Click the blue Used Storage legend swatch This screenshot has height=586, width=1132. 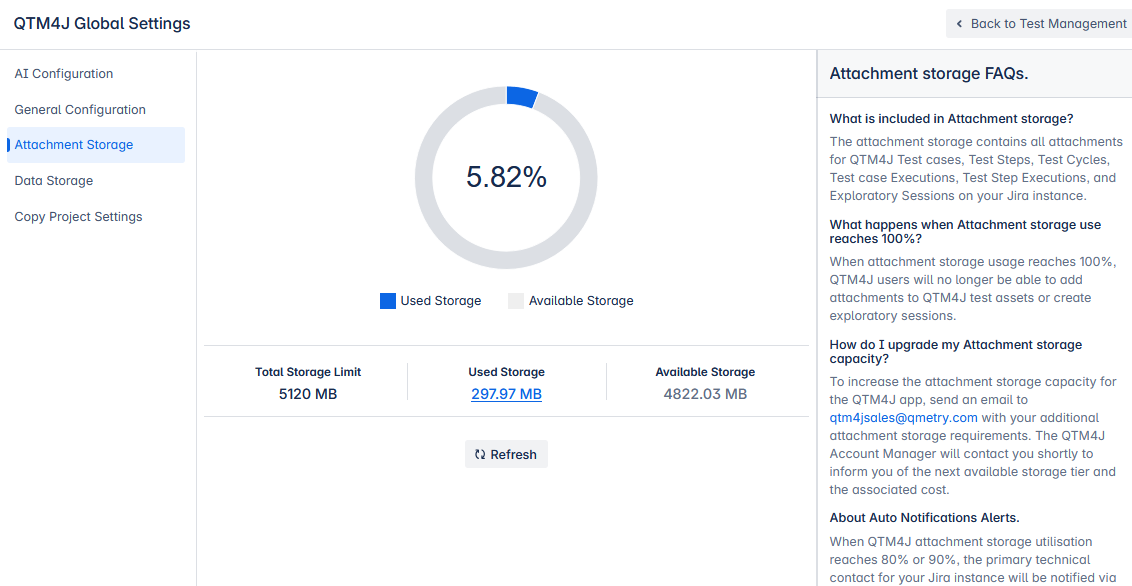(388, 301)
